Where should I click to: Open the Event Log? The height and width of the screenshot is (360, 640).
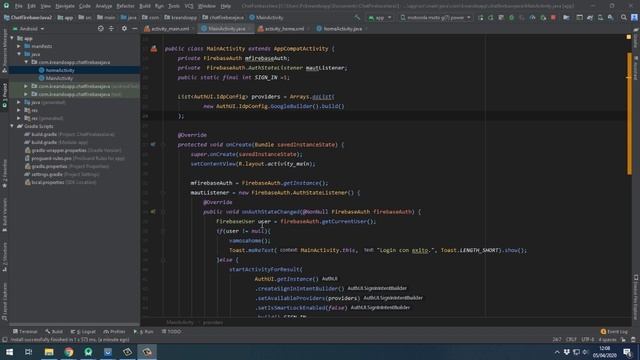615,331
